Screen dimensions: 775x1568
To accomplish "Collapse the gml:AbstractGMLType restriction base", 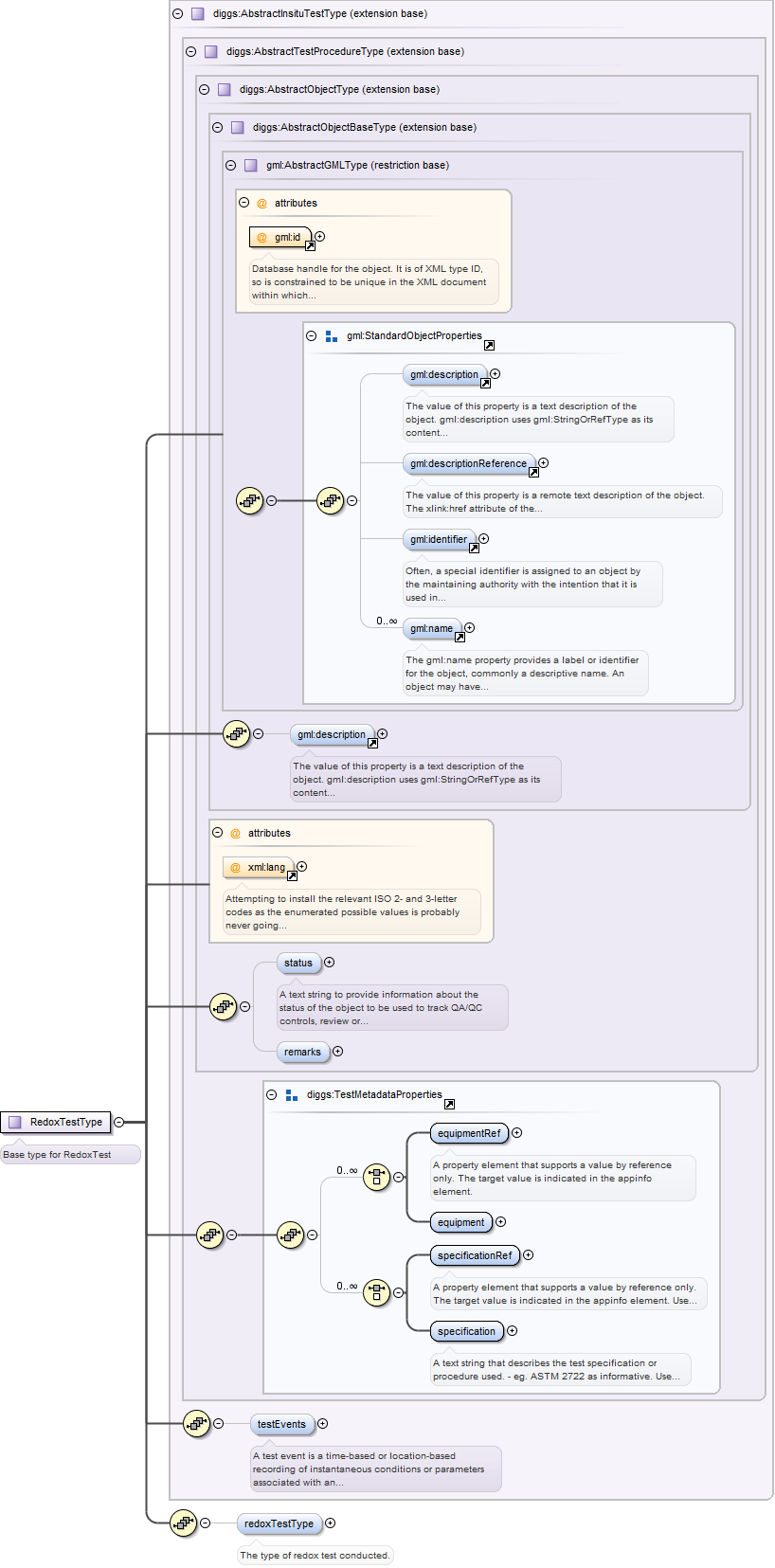I will pyautogui.click(x=230, y=165).
